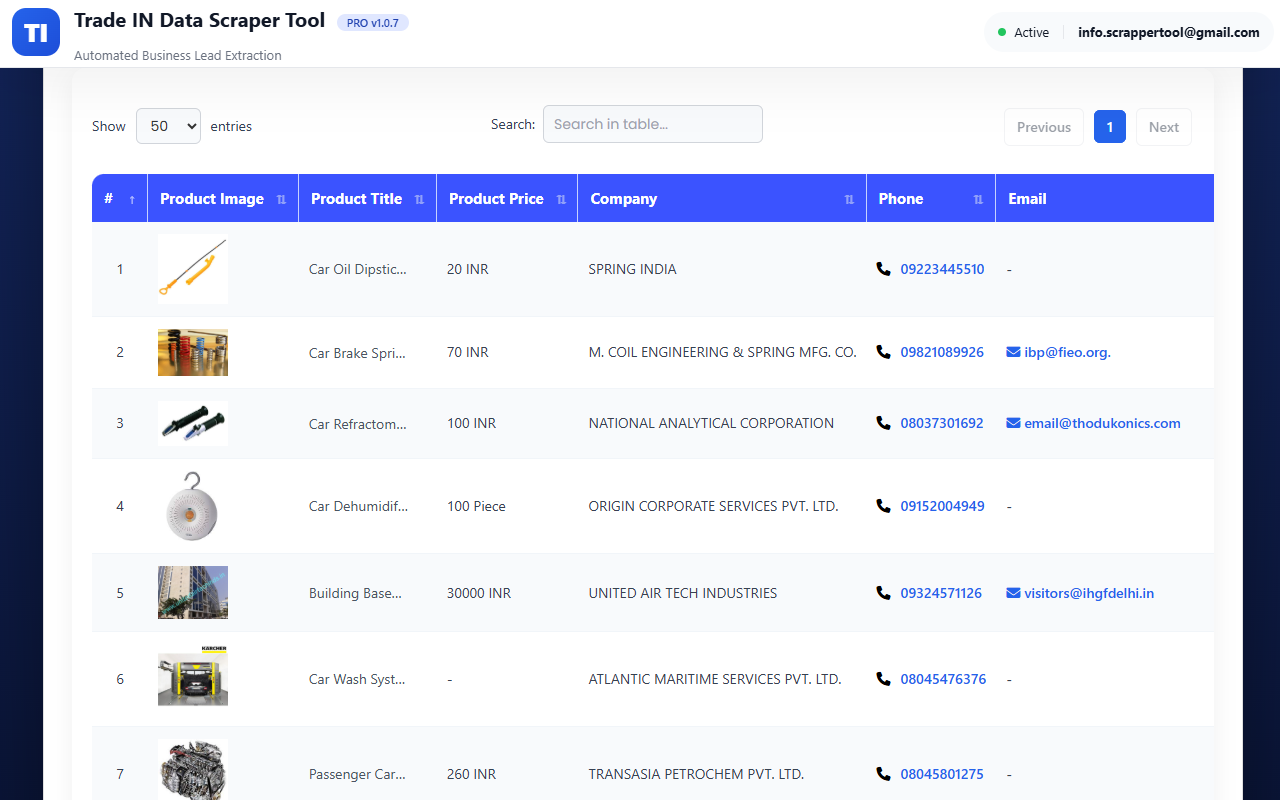Viewport: 1280px width, 800px height.
Task: Click envelope icon beside email@thodukonics.com
Action: [1013, 423]
